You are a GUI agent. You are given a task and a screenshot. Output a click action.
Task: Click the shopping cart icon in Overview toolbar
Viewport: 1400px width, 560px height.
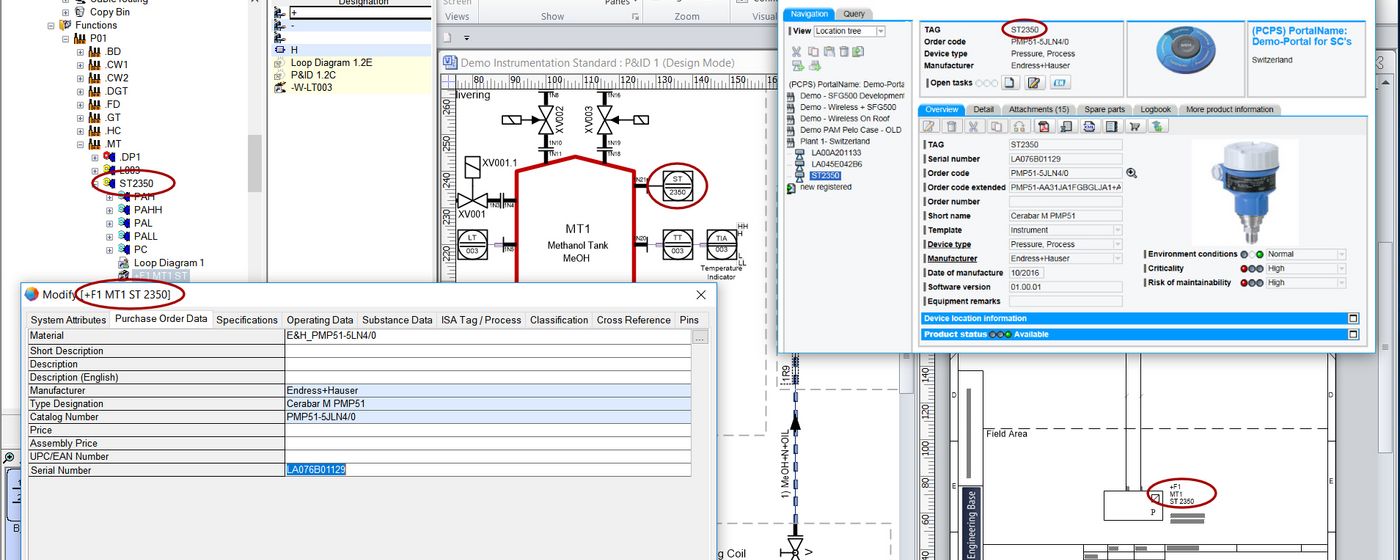(1134, 126)
